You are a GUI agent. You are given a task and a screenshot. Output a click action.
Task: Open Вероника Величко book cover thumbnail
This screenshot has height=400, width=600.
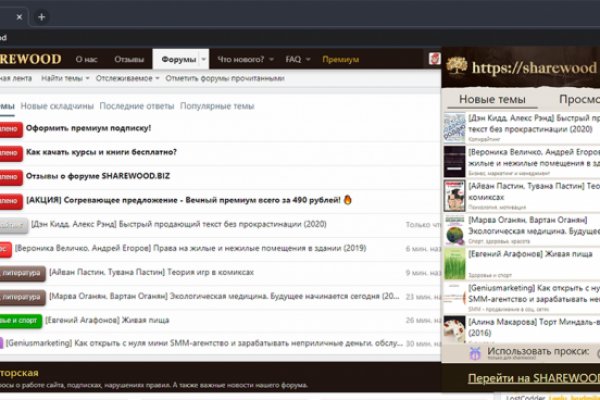coord(454,161)
